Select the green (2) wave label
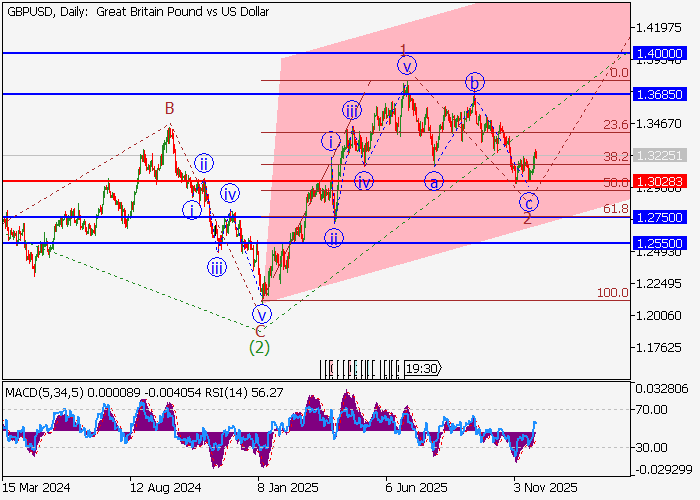Viewport: 700px width, 500px height. point(260,347)
